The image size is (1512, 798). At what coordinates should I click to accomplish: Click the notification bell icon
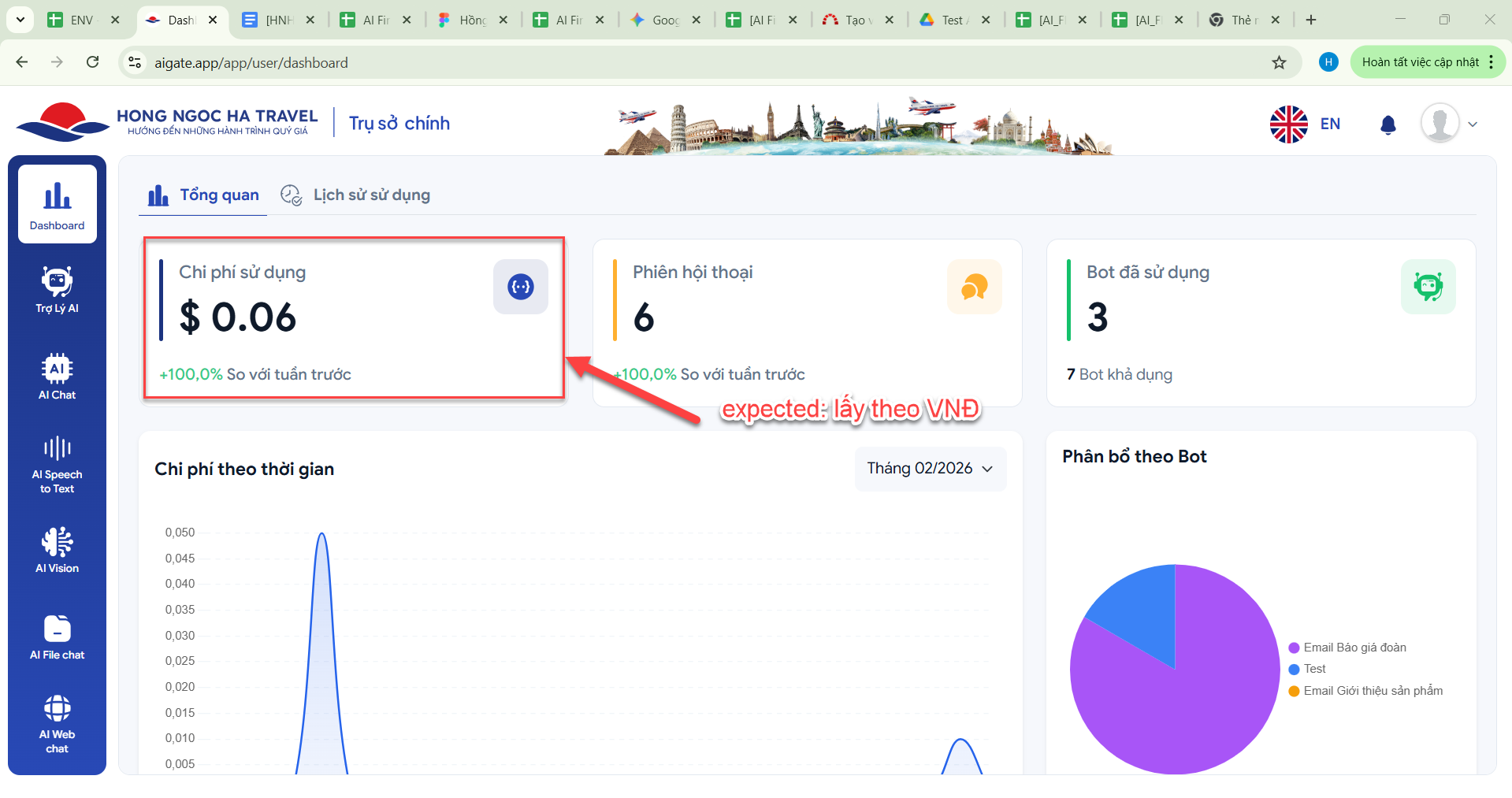(x=1388, y=124)
